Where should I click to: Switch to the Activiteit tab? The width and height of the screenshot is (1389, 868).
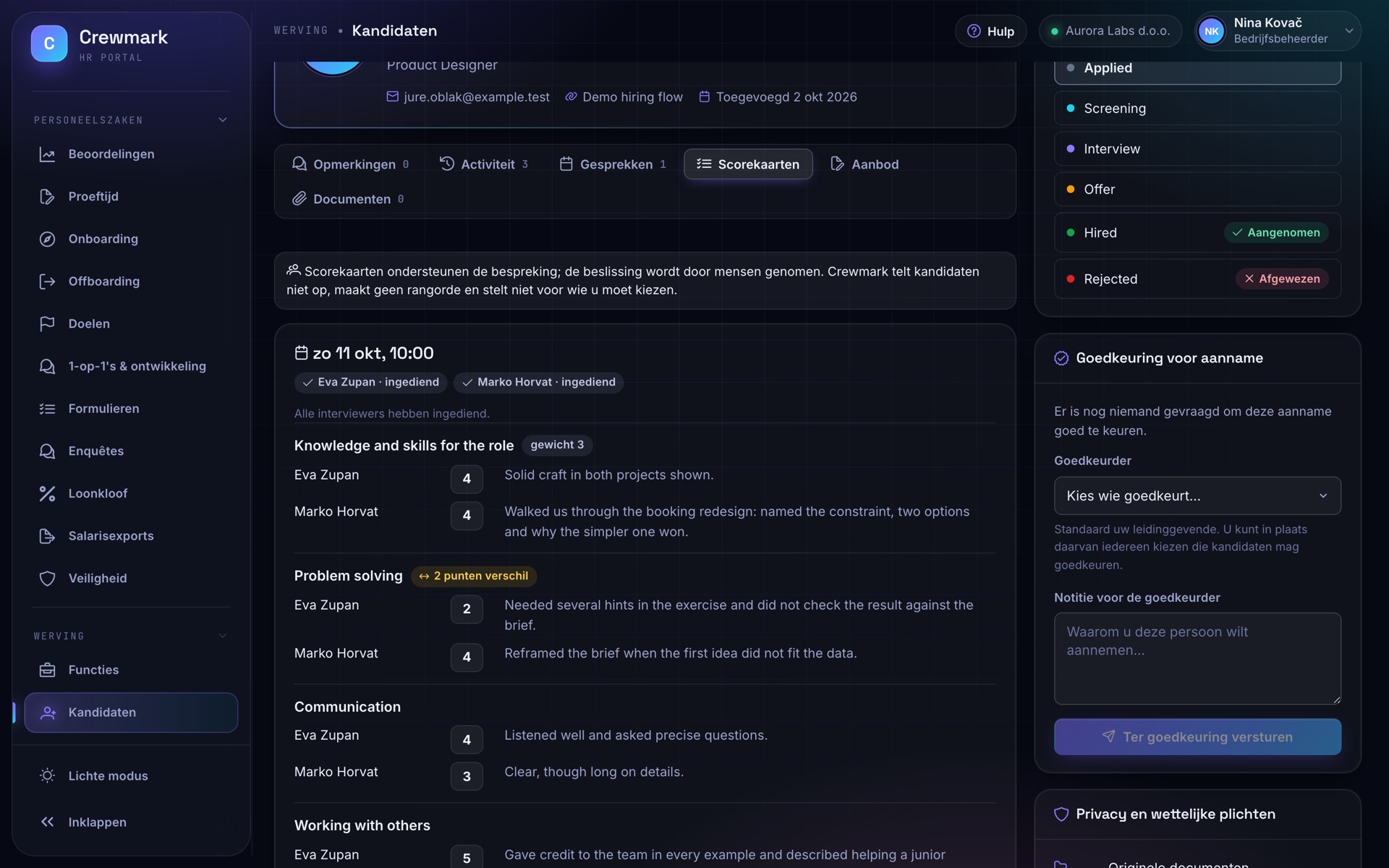point(484,164)
